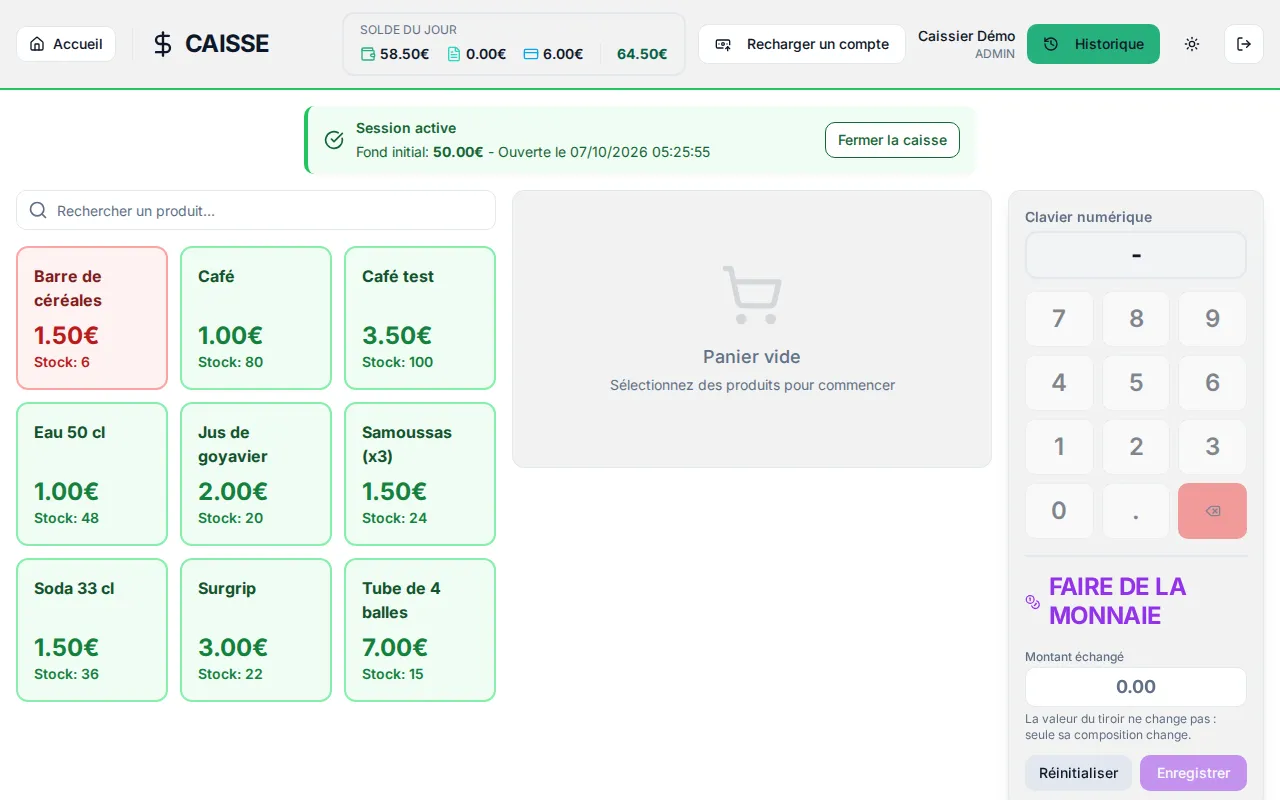Click the history clock icon in Historique

1051,44
